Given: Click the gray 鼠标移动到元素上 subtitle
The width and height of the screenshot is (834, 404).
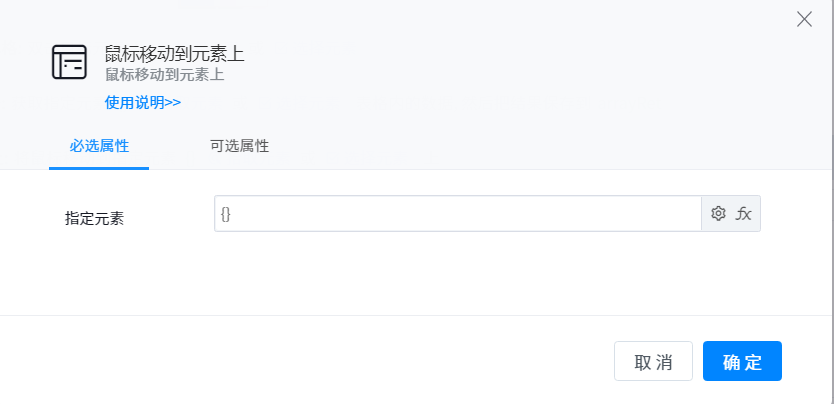Looking at the screenshot, I should [x=164, y=74].
